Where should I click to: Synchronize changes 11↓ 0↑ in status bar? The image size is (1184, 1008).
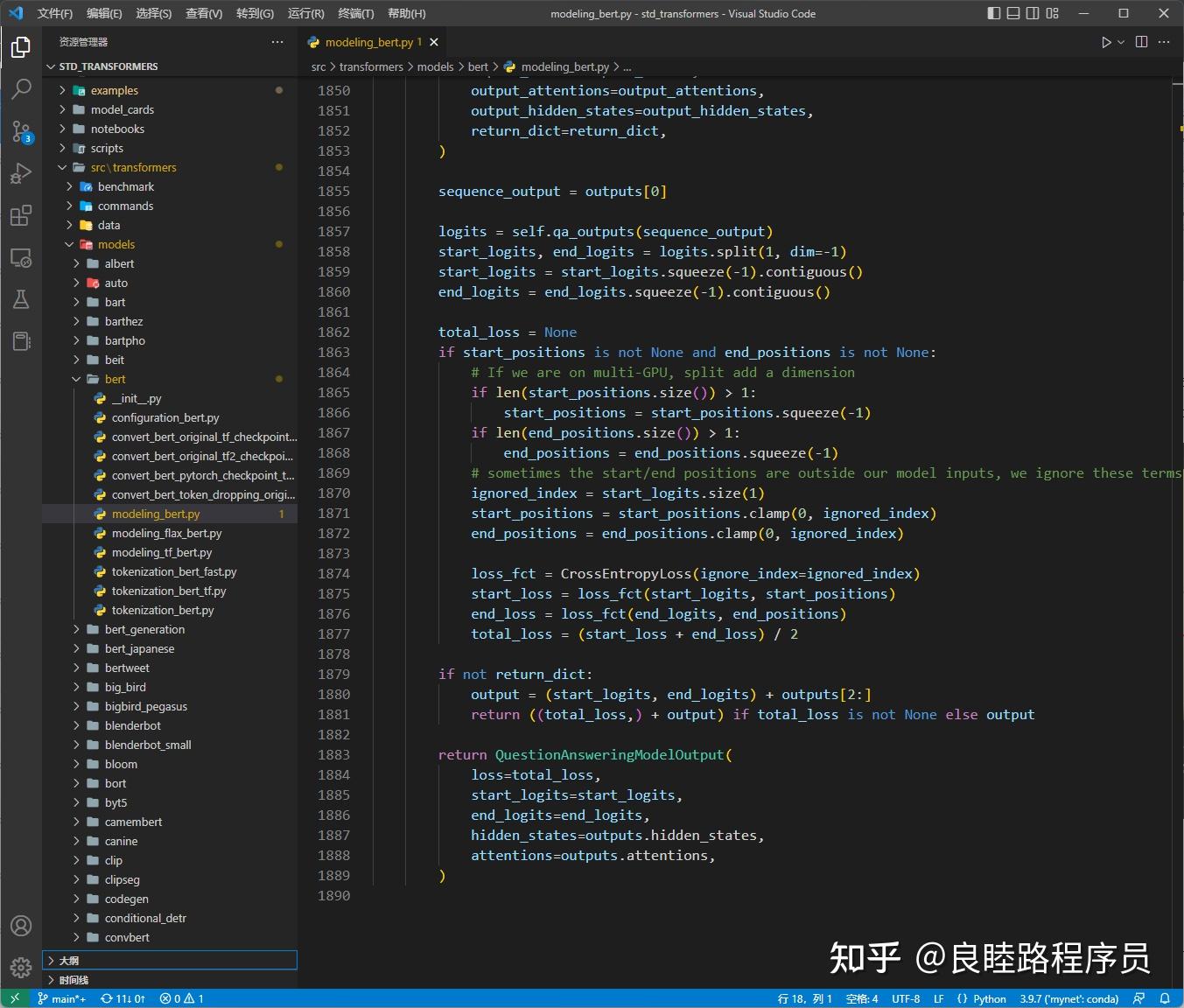(x=123, y=998)
